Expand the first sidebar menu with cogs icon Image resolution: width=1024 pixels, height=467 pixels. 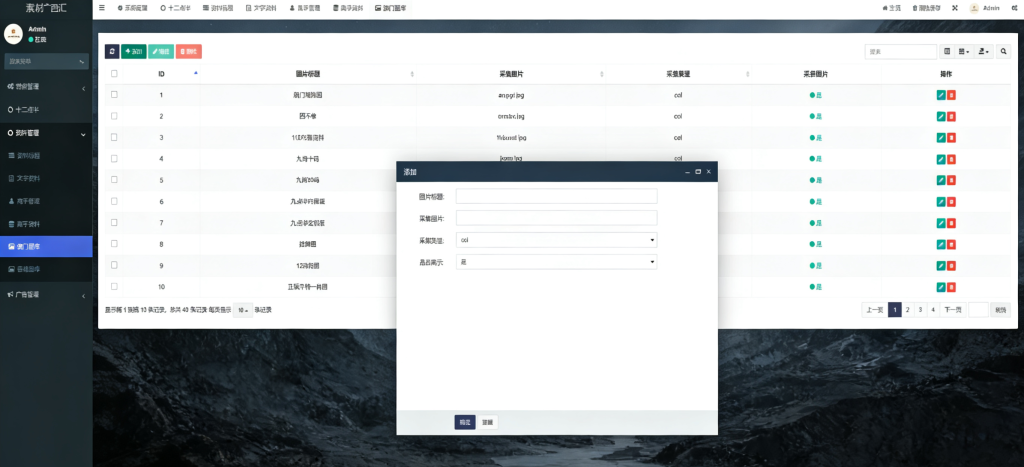coord(46,87)
